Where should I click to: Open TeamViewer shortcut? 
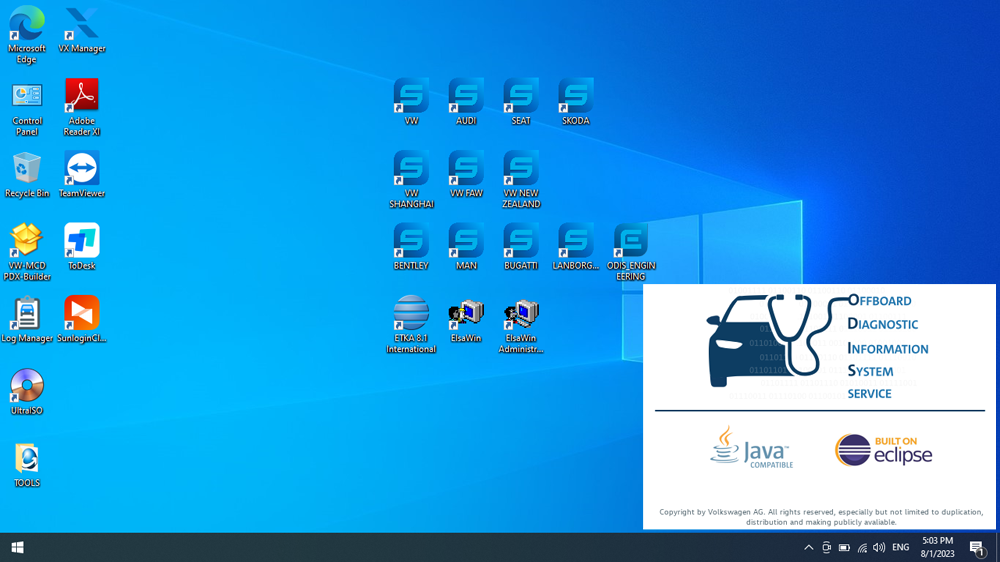pyautogui.click(x=82, y=175)
